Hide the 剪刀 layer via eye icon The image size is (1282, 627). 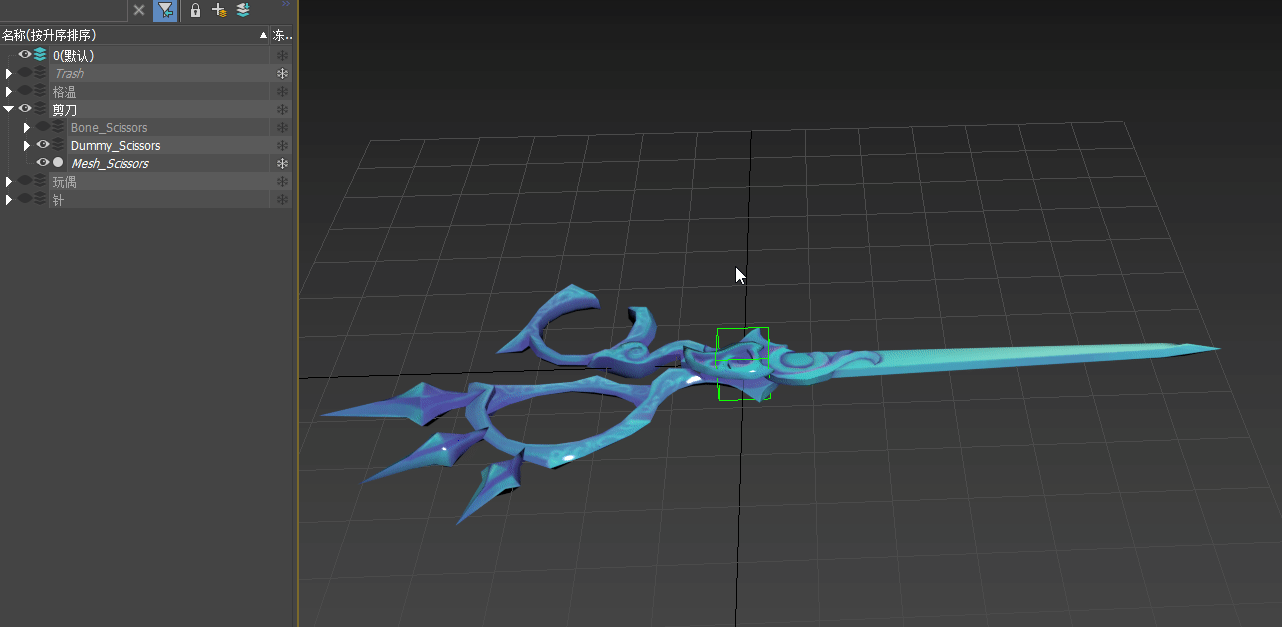tap(25, 109)
